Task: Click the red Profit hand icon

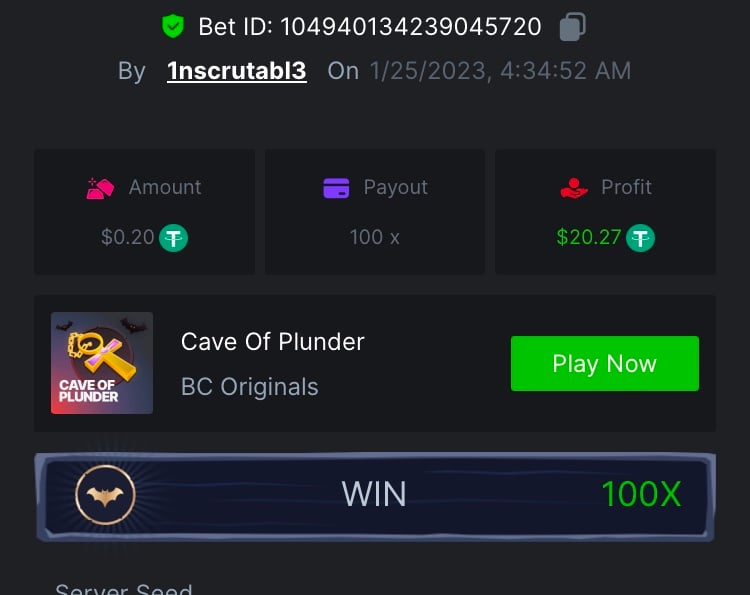Action: coord(574,188)
